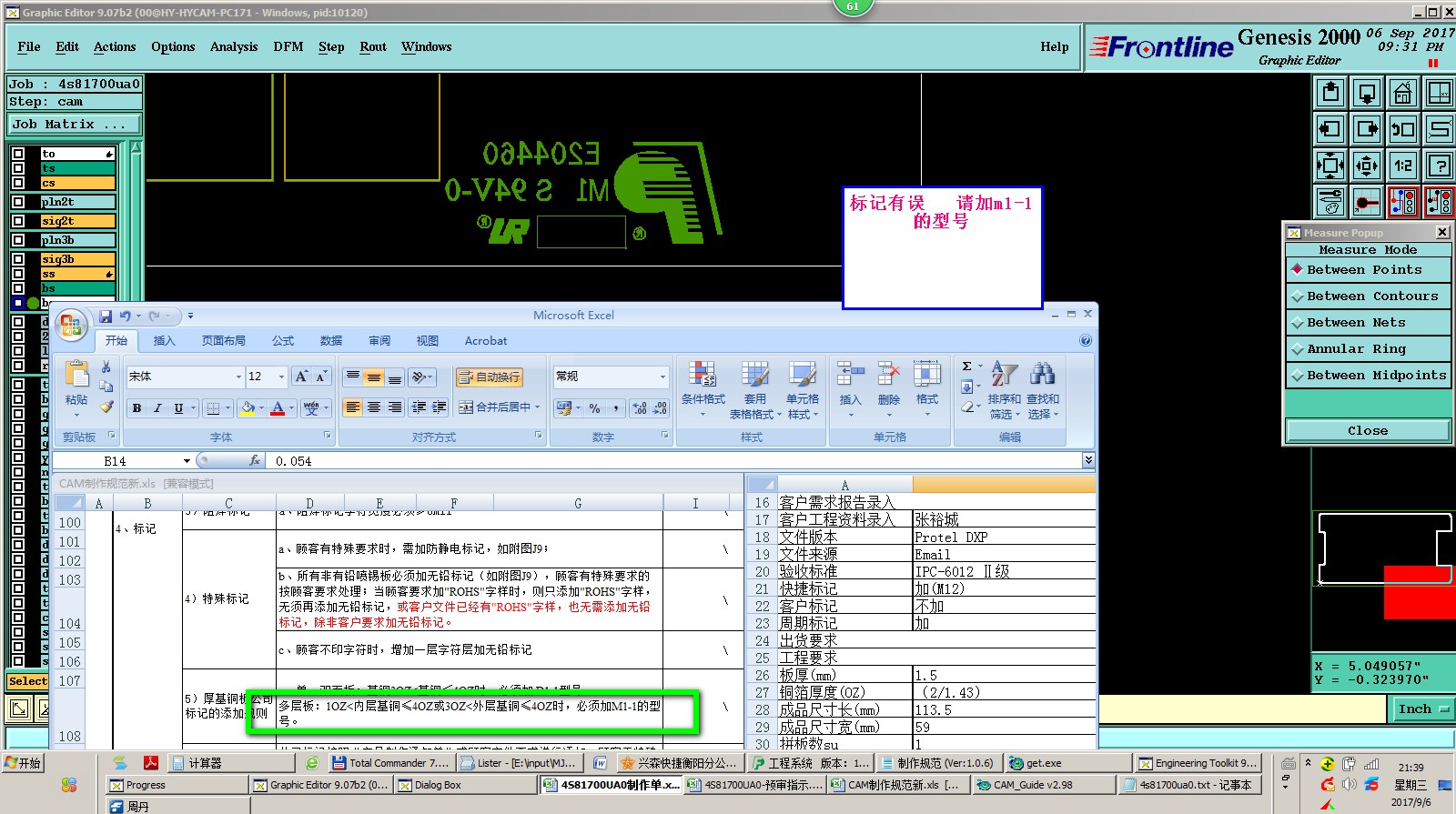Open the Merge and Center dropdown arrow
Screen dimensions: 1456x814
(538, 407)
